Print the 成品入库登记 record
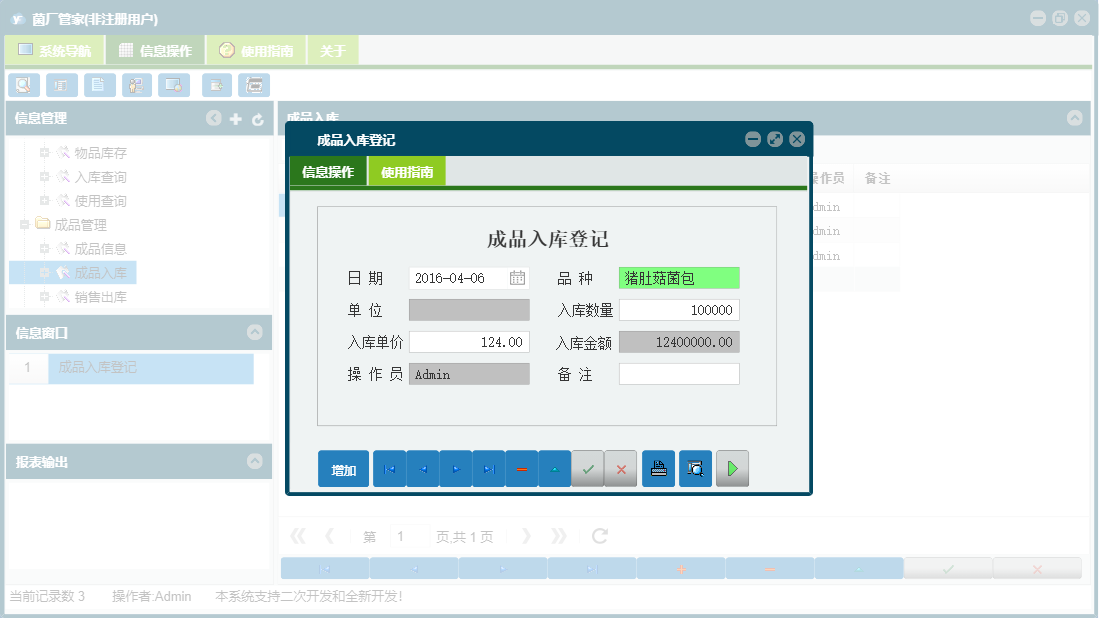Screen dimensions: 1099x618 [658, 468]
